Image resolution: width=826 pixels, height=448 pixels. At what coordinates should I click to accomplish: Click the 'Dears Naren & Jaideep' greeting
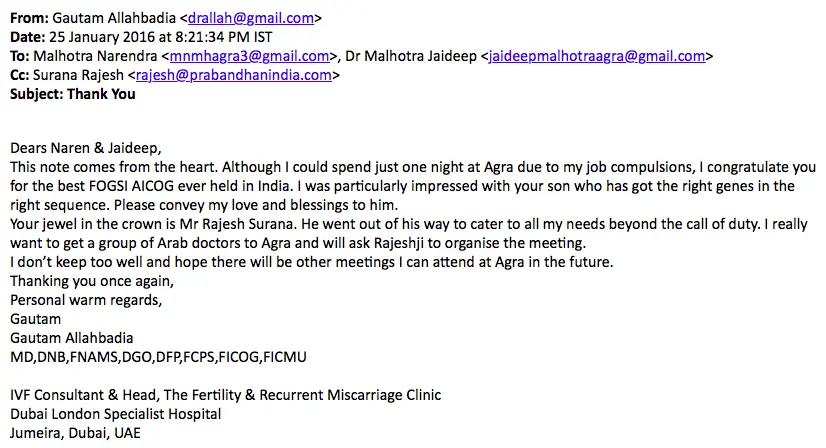coord(85,148)
